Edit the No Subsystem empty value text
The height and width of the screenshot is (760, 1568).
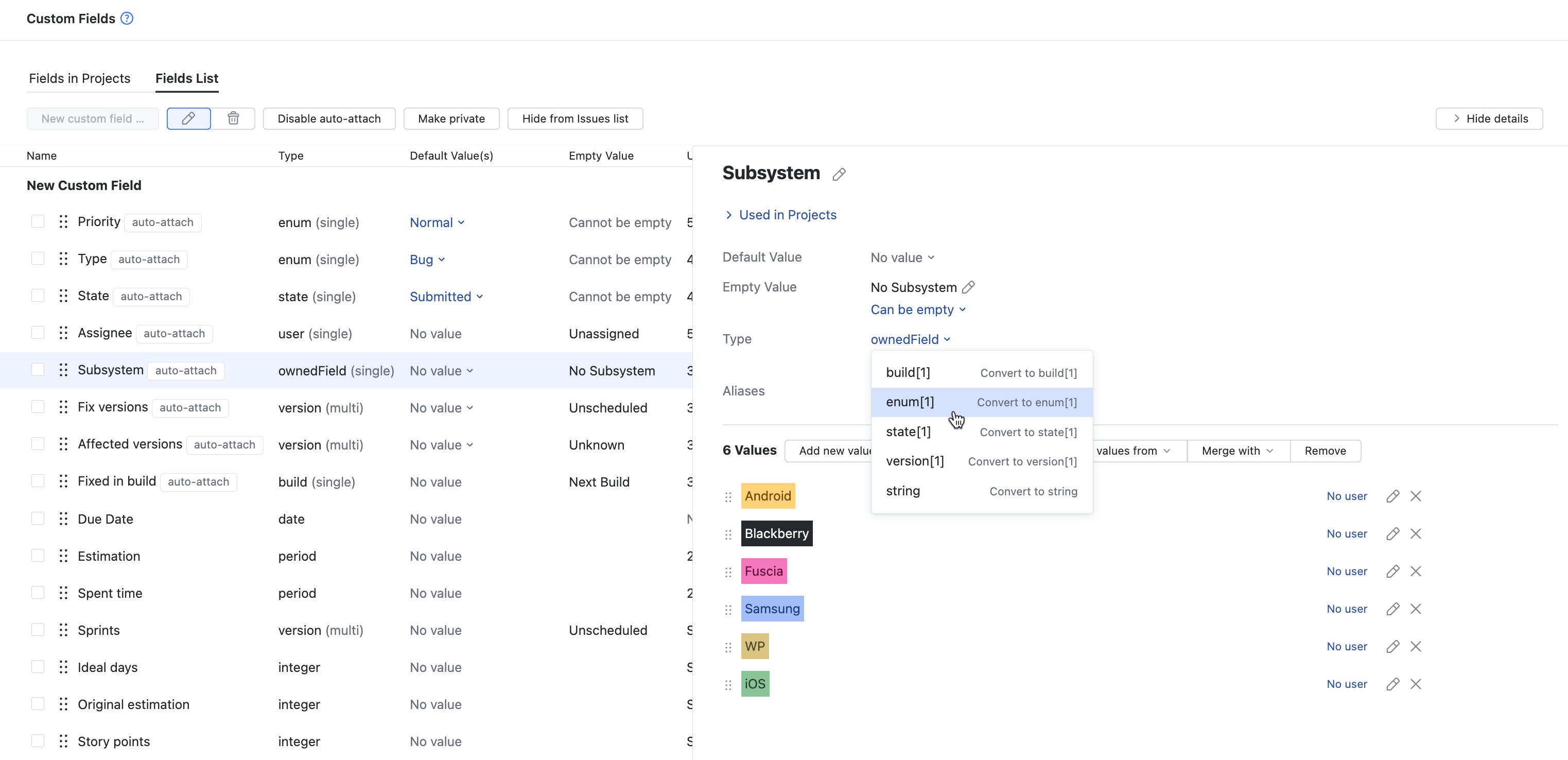point(968,287)
